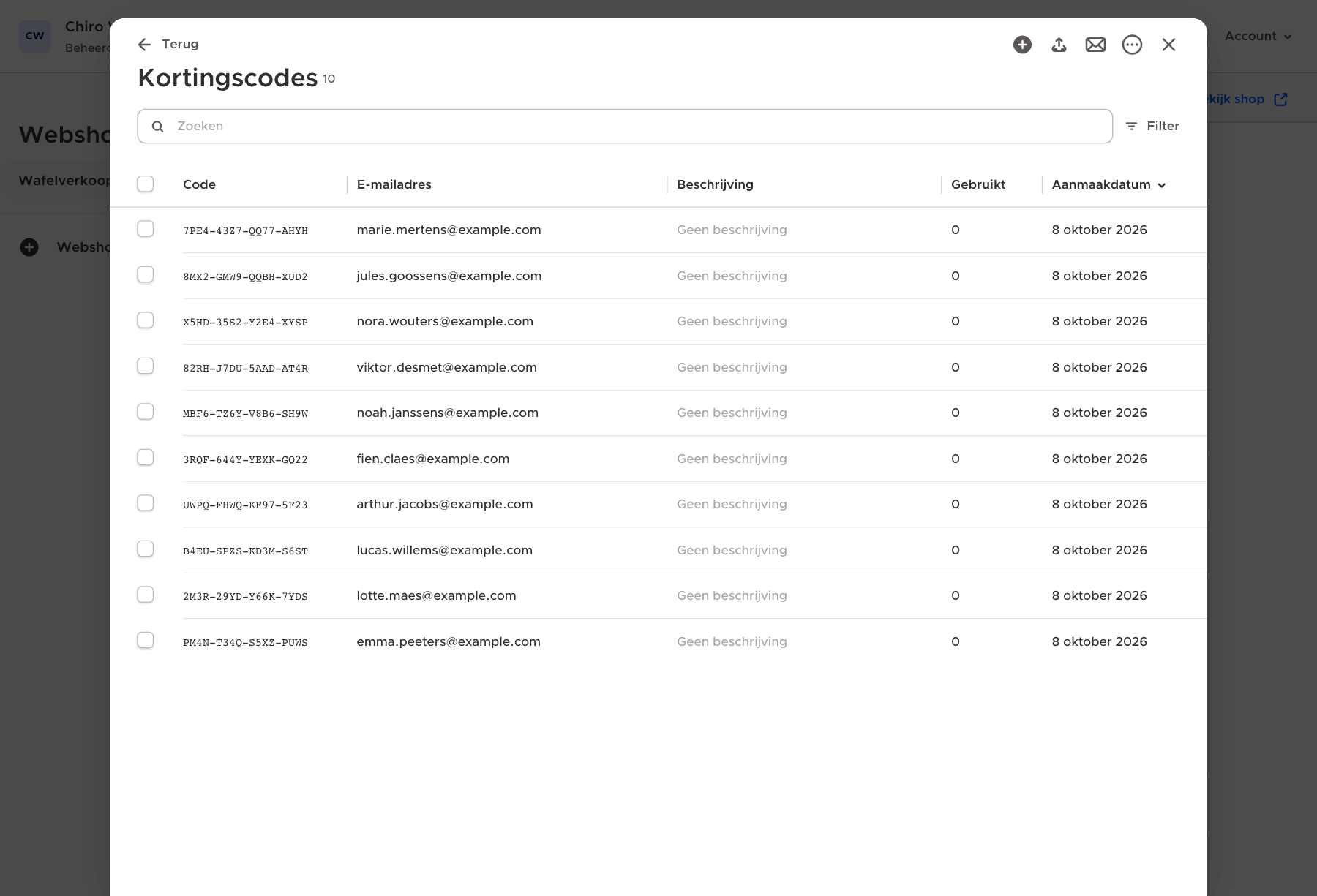Close the Kortingscodes dialog

[x=1168, y=45]
